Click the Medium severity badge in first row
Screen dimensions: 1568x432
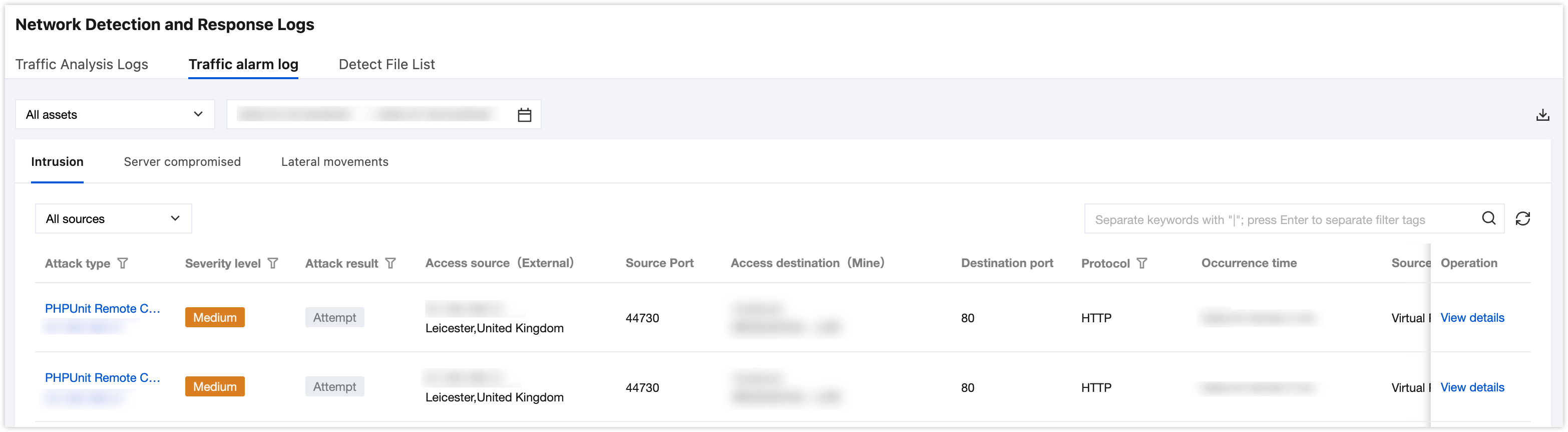click(x=215, y=317)
